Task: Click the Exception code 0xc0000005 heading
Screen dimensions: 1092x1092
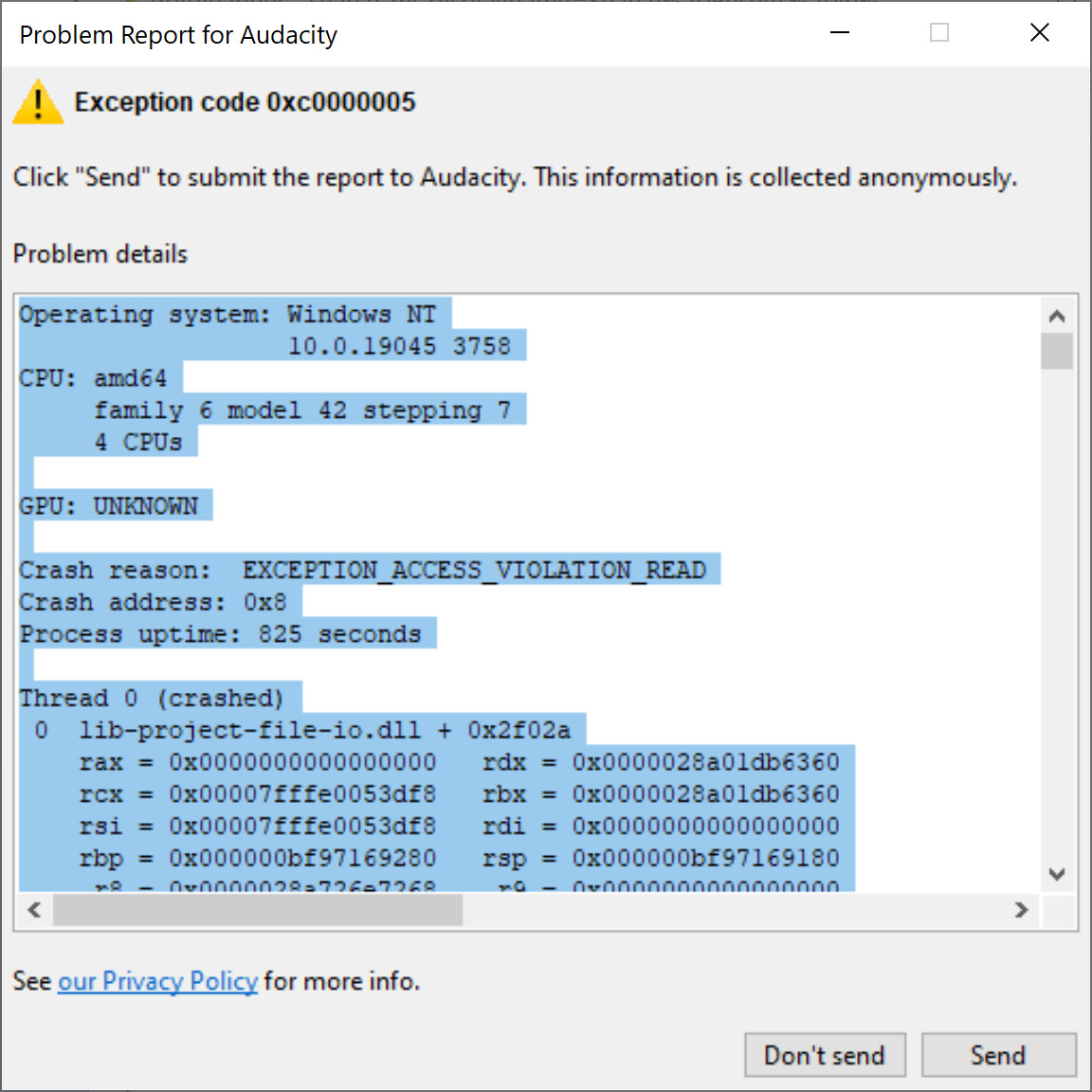Action: [x=246, y=101]
